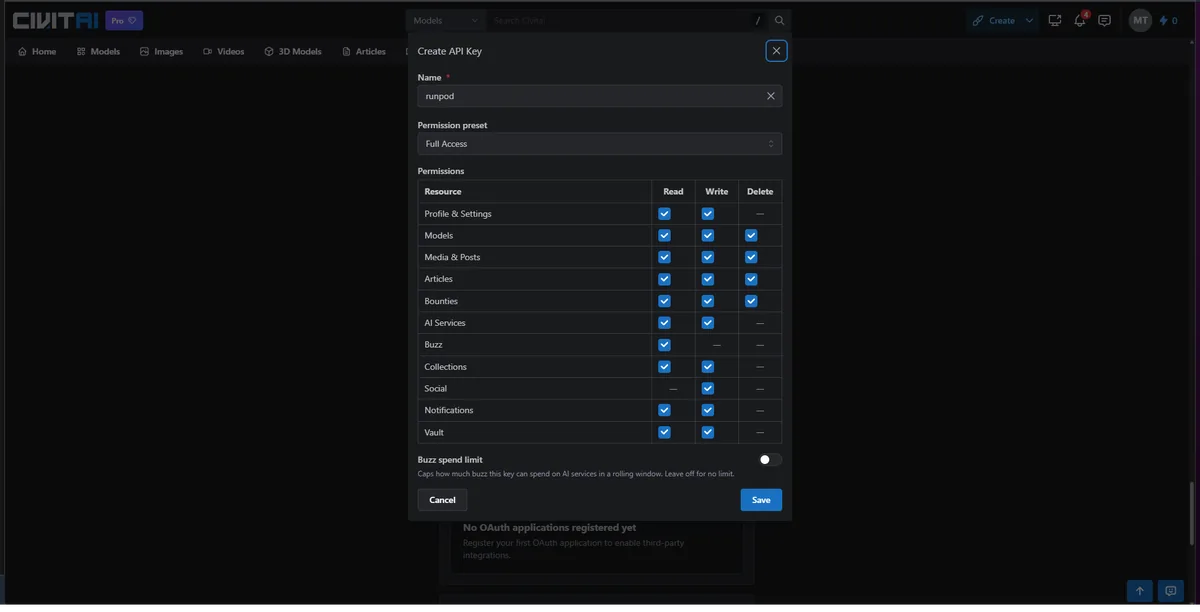Uncheck Models delete permission
The image size is (1200, 612).
[751, 236]
